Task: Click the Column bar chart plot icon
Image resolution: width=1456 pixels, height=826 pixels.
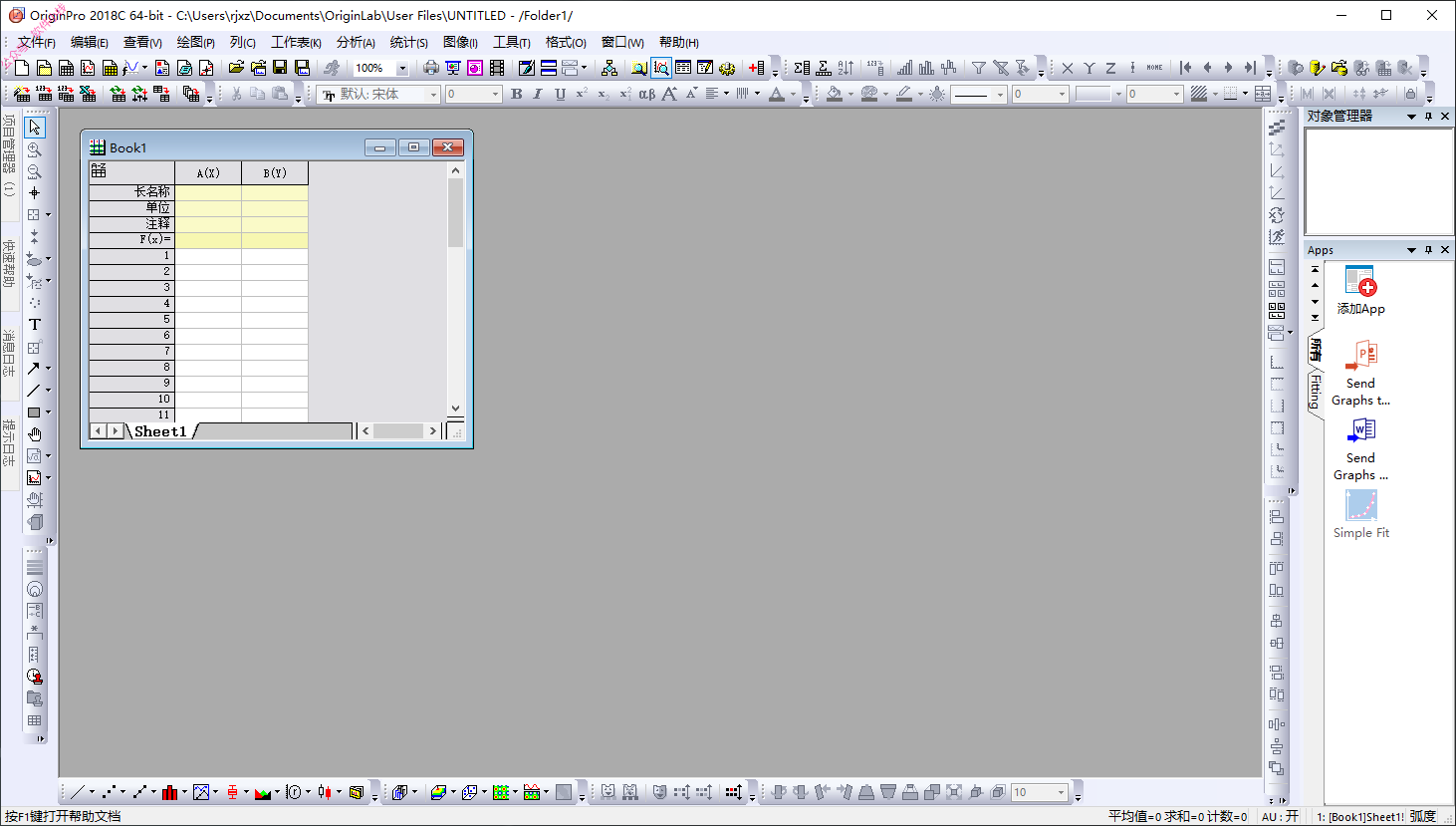Action: [x=170, y=792]
